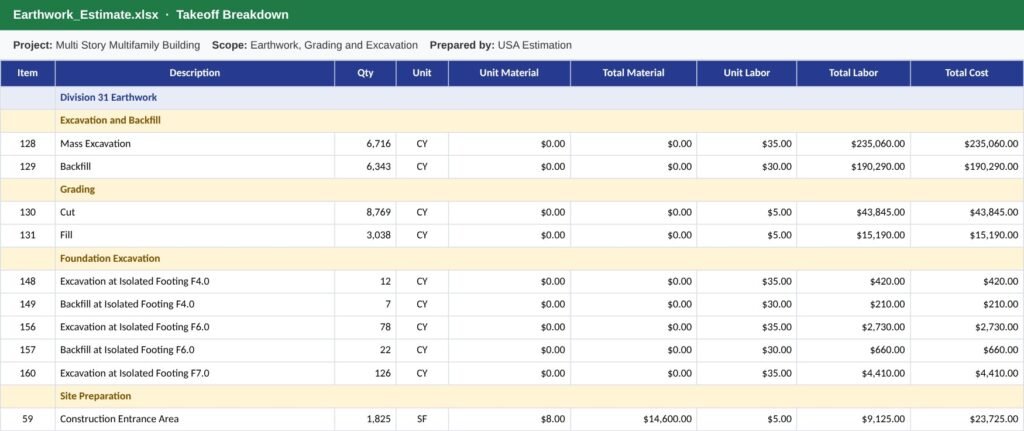Click quantity 8,769 cell

point(365,212)
